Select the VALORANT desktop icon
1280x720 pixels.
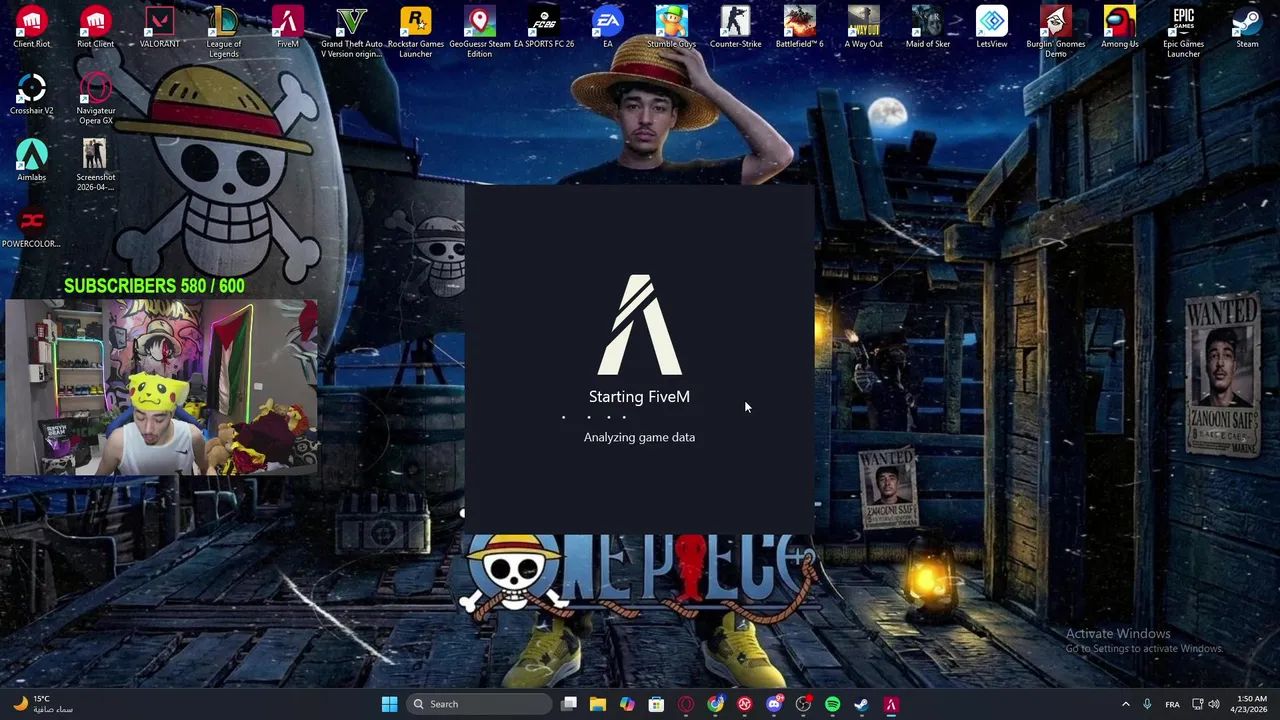tap(160, 27)
